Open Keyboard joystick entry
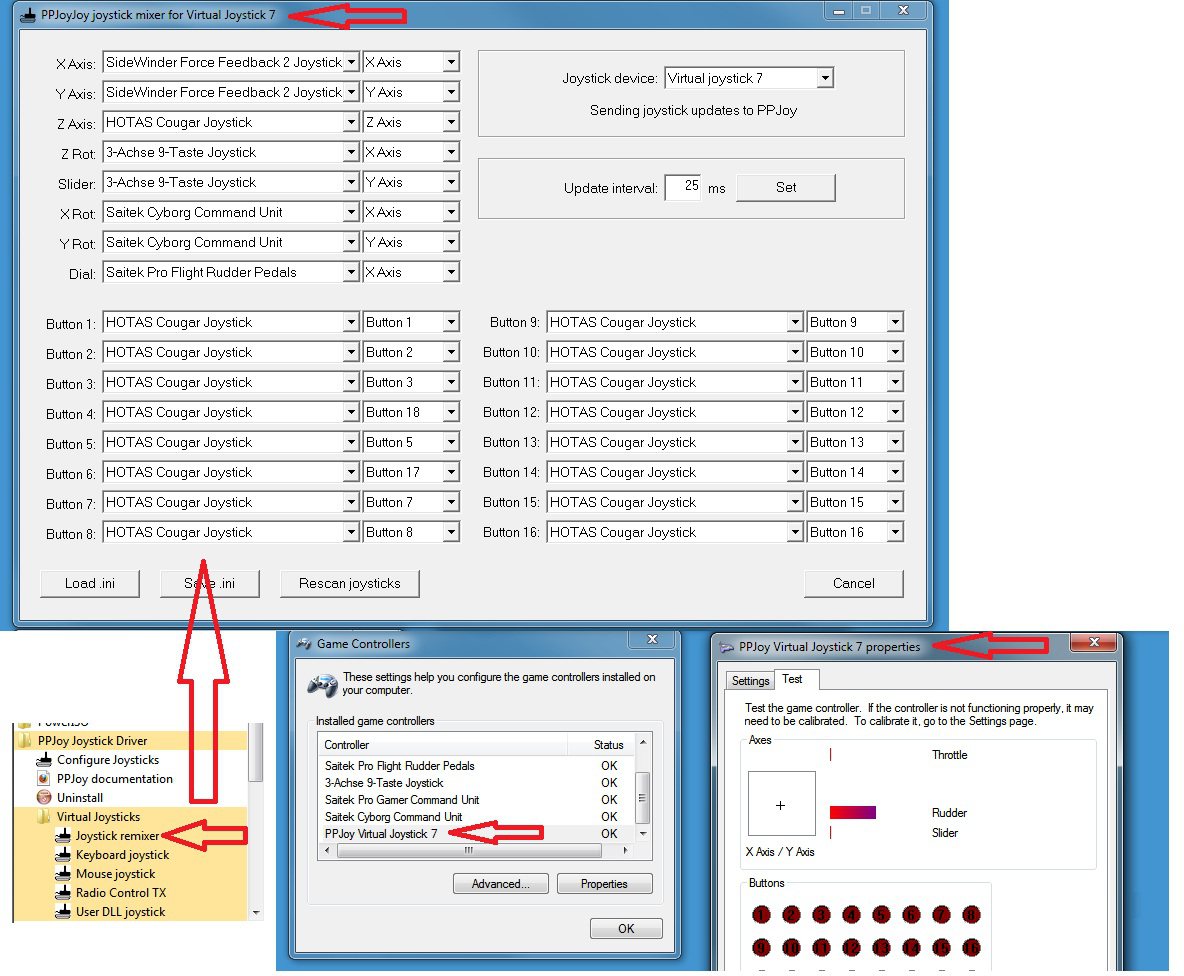This screenshot has height=976, width=1184. click(122, 854)
